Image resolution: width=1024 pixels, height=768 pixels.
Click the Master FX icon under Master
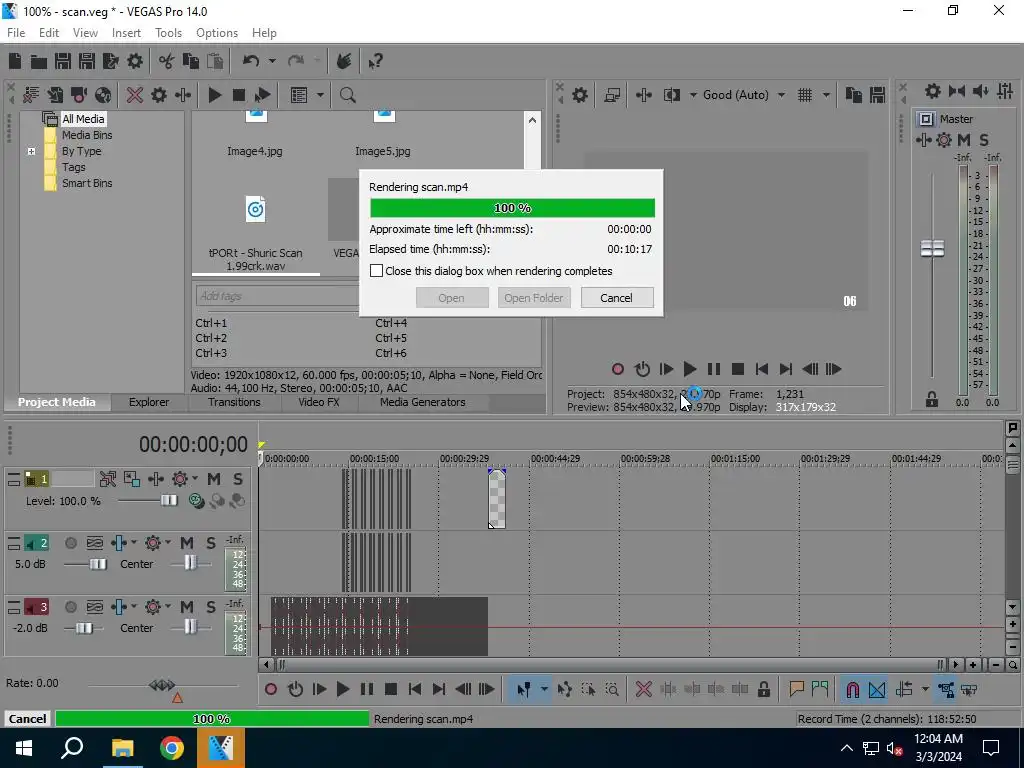pyautogui.click(x=923, y=140)
